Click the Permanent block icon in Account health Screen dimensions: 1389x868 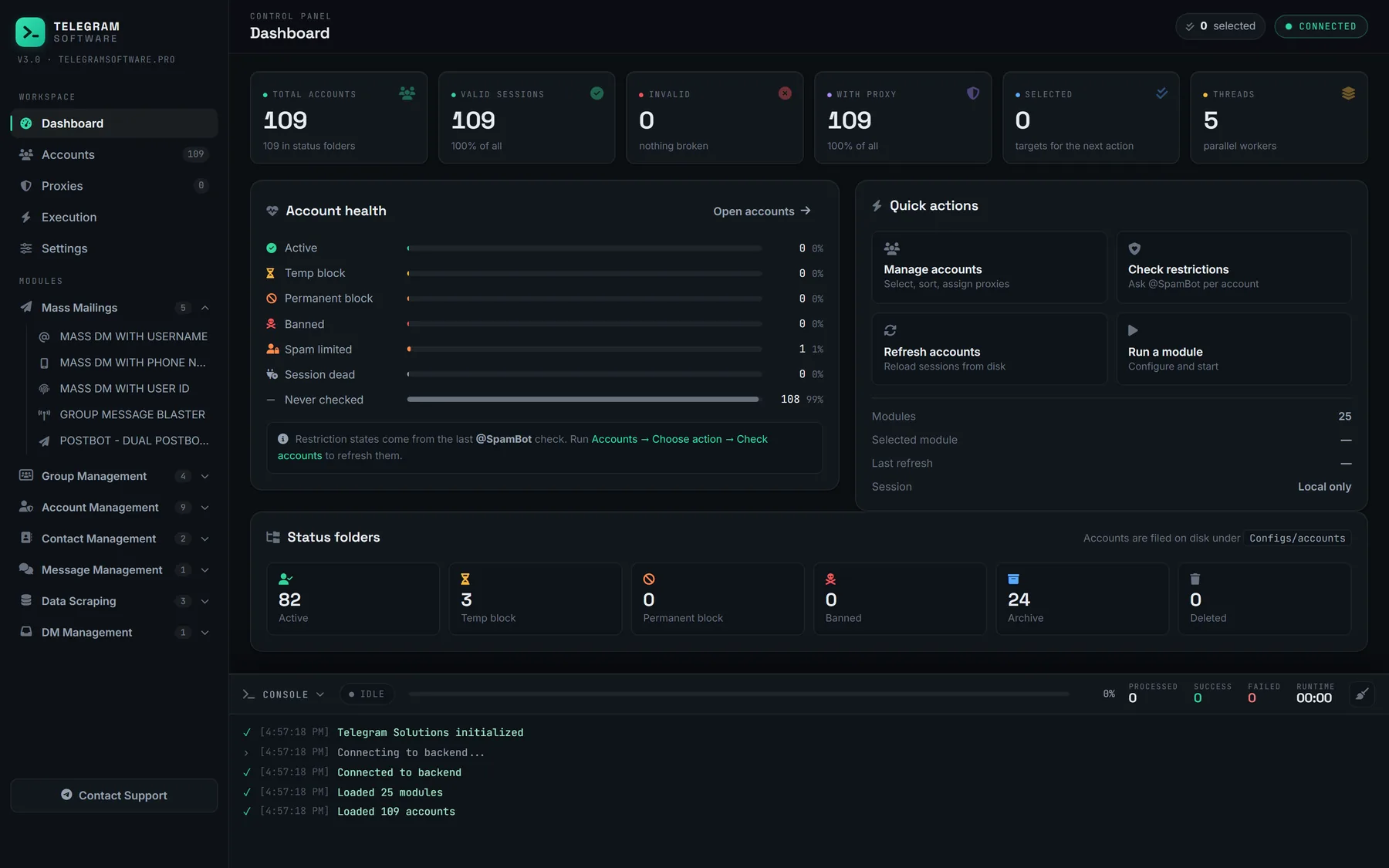click(x=271, y=299)
